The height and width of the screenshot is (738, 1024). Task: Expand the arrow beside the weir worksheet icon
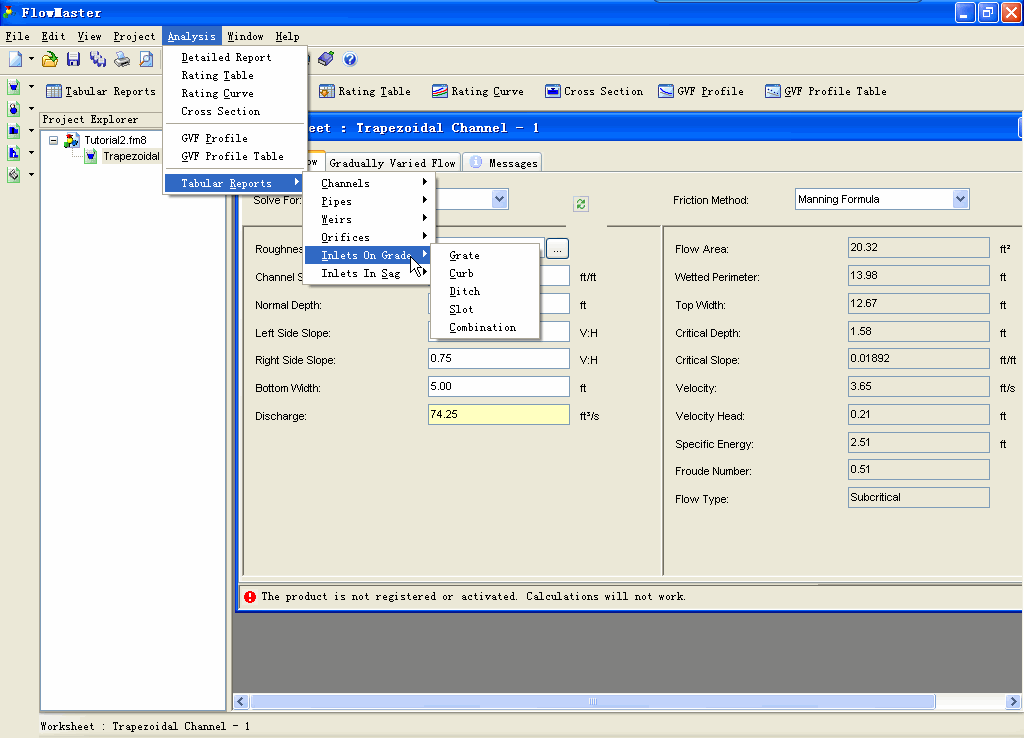(x=31, y=131)
